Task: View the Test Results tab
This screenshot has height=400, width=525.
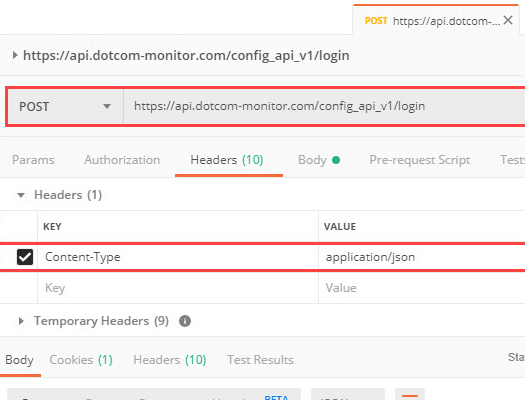Action: (x=260, y=360)
